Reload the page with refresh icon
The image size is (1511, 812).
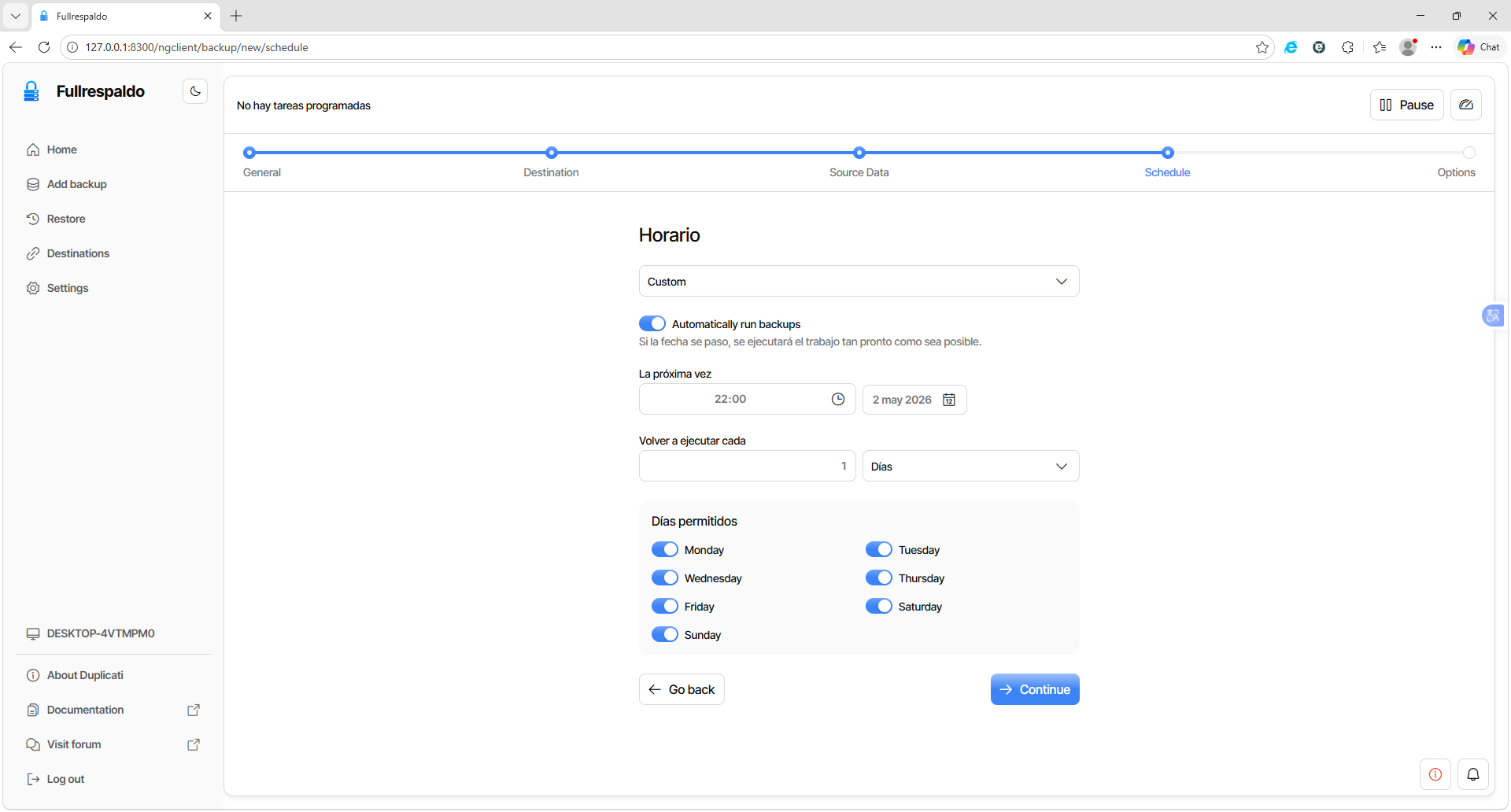pos(44,47)
